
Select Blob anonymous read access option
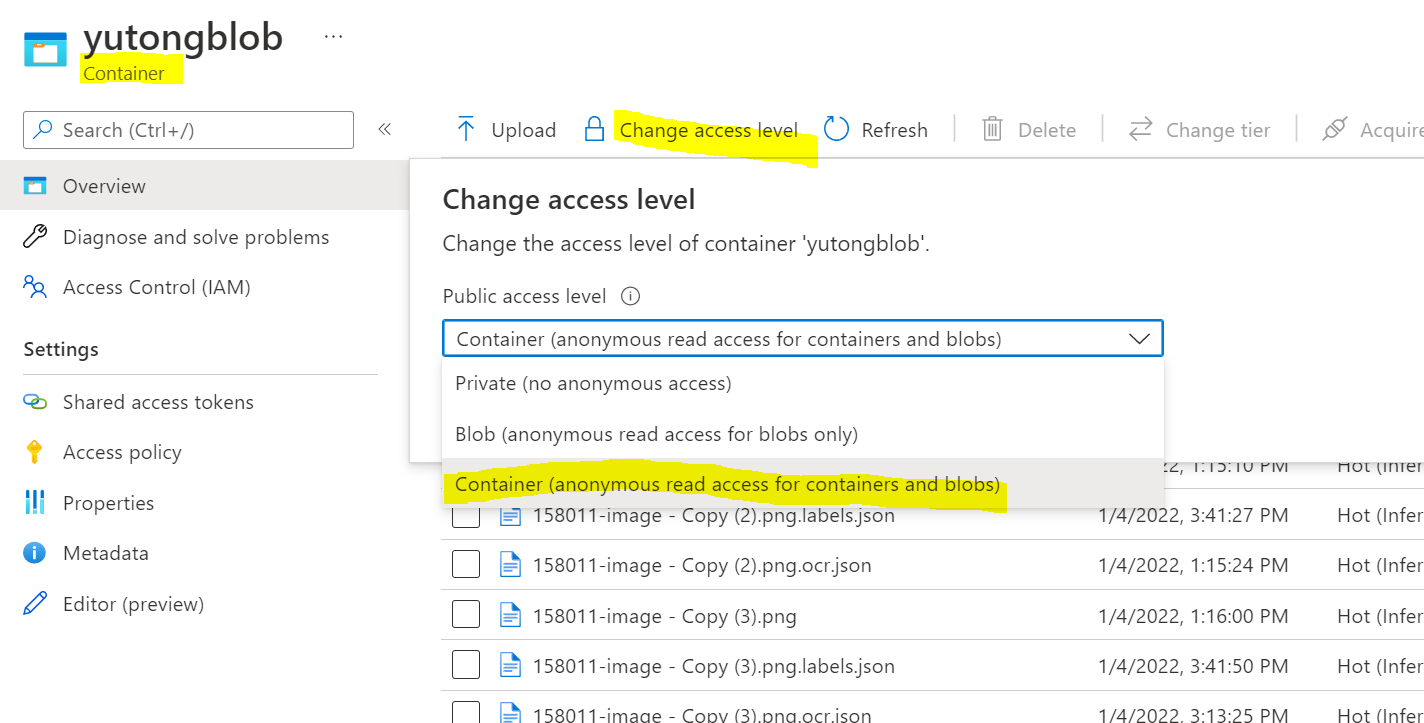(x=656, y=434)
